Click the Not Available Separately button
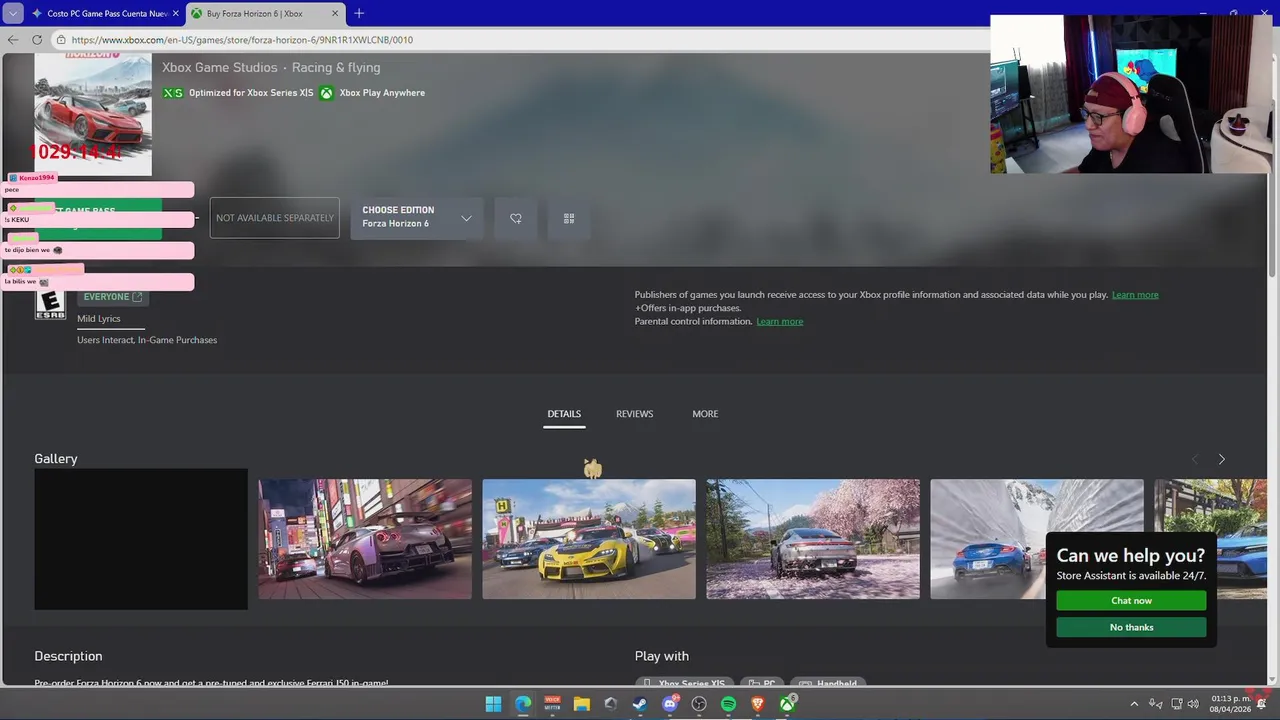Viewport: 1280px width, 720px height. tap(275, 218)
